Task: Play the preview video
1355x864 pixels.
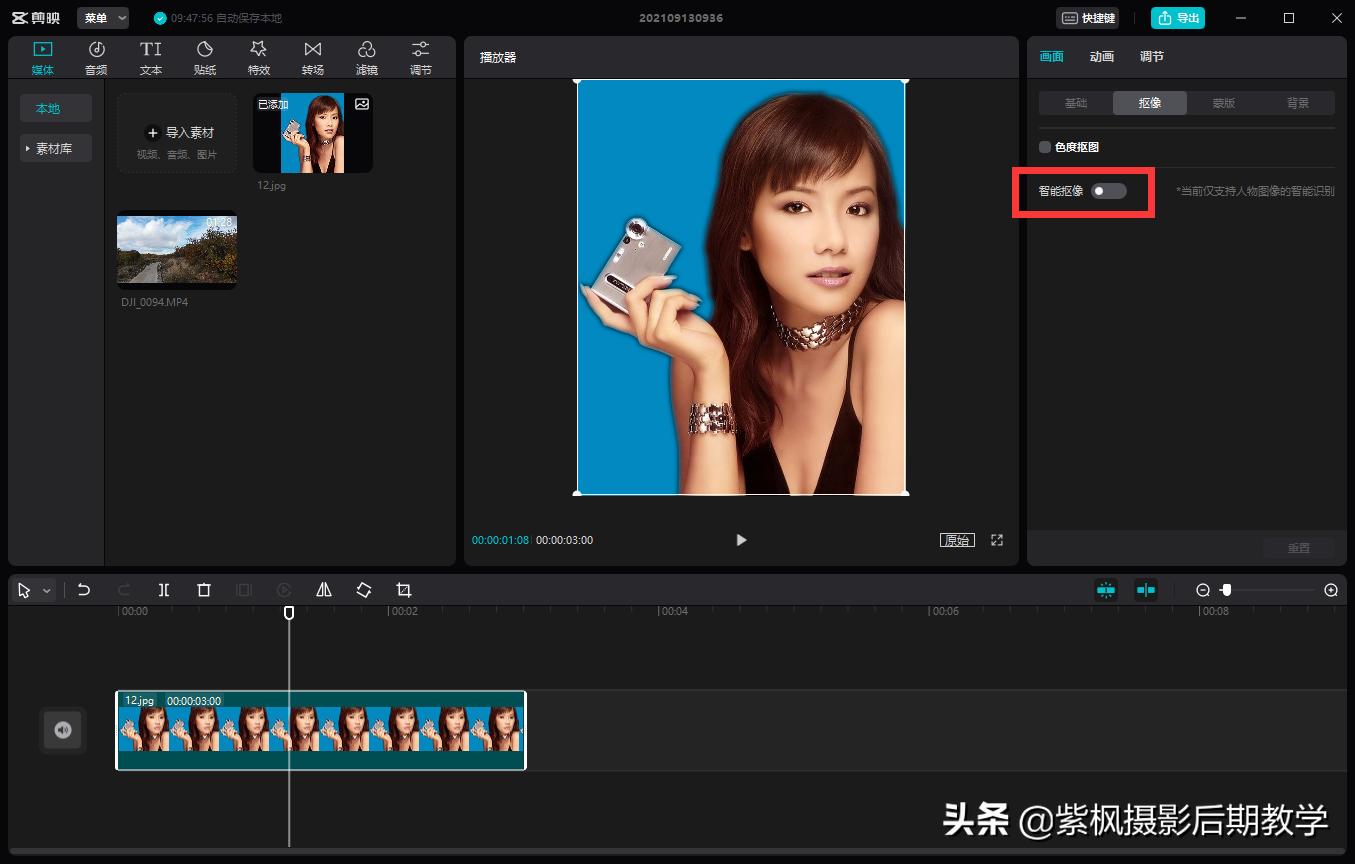Action: coord(741,540)
